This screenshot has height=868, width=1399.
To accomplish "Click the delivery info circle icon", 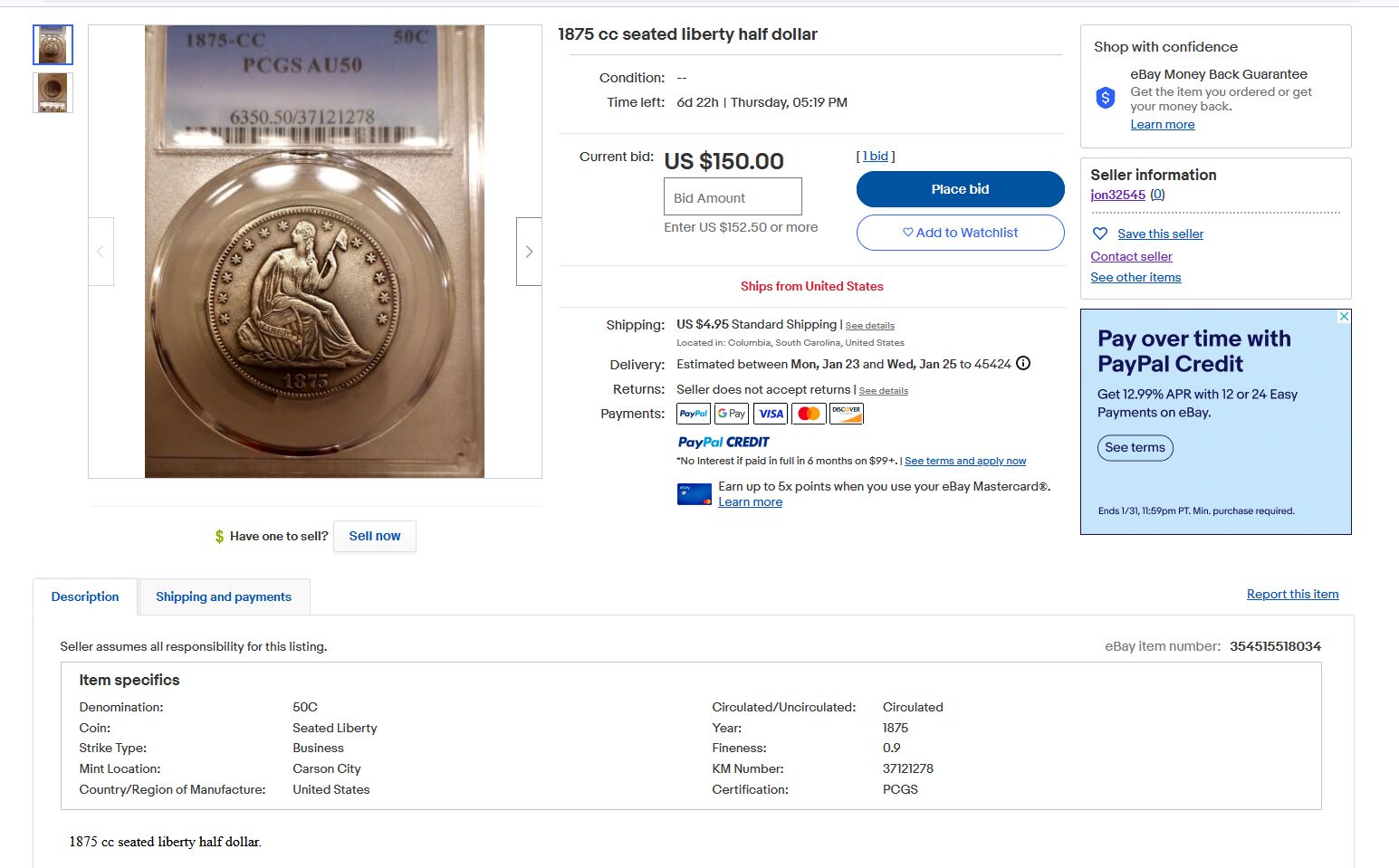I will [1023, 364].
